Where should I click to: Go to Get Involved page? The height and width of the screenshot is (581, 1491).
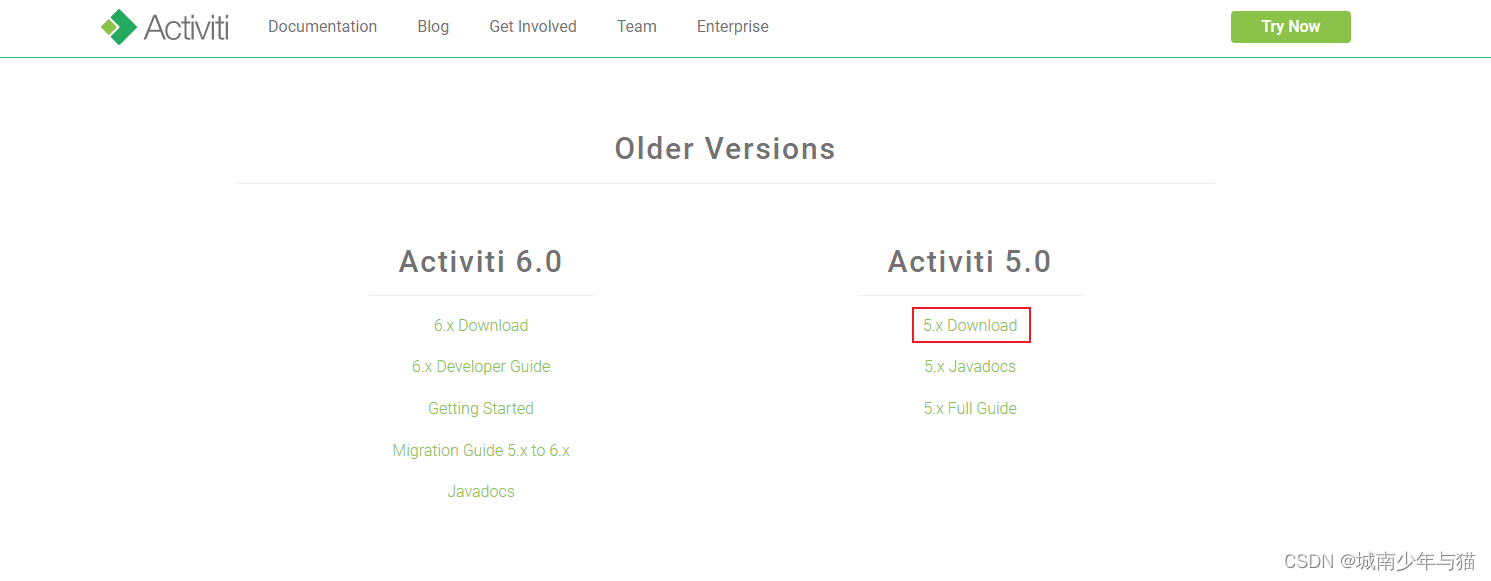(x=533, y=27)
